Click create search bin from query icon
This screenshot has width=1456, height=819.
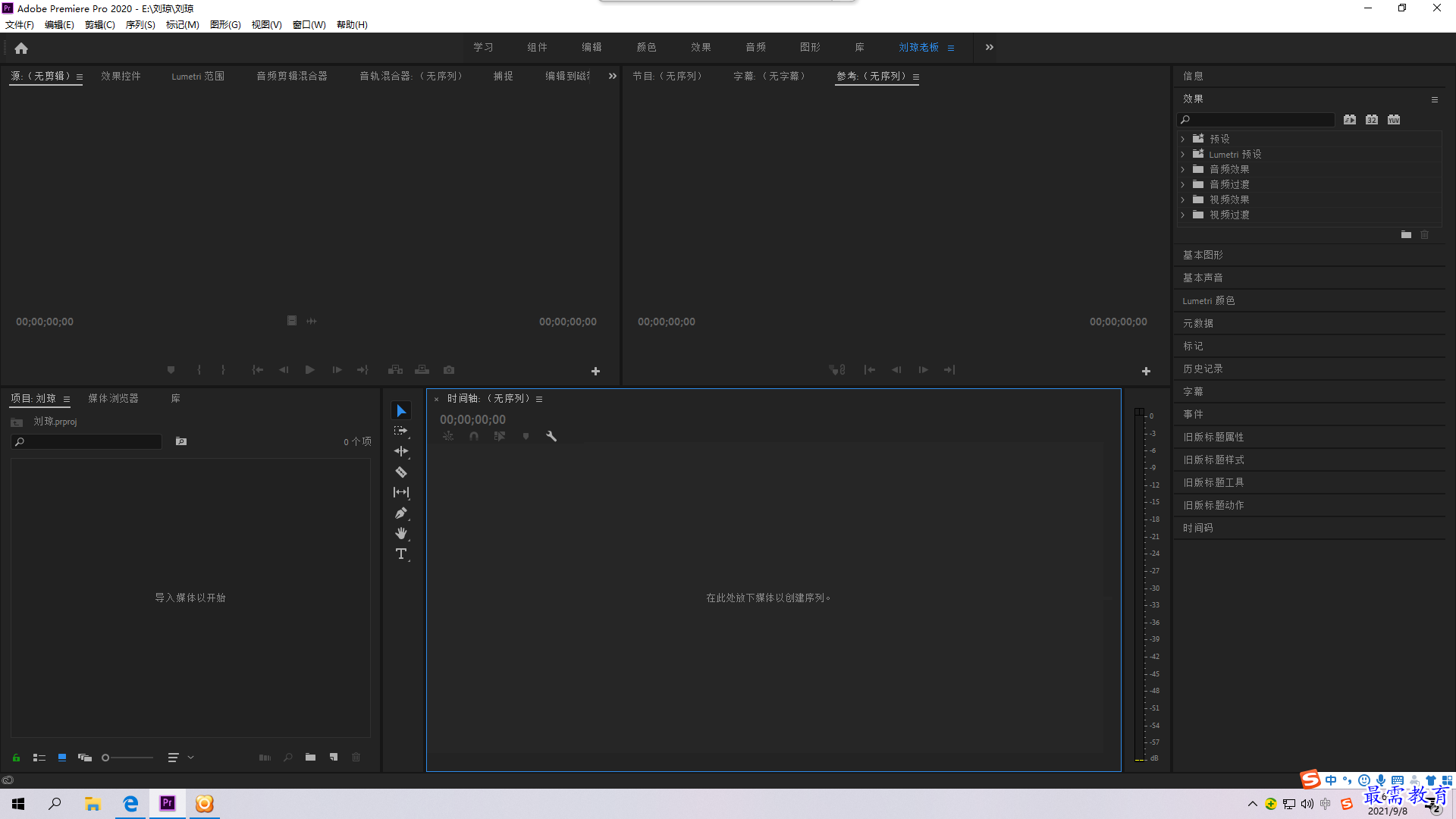tap(181, 441)
